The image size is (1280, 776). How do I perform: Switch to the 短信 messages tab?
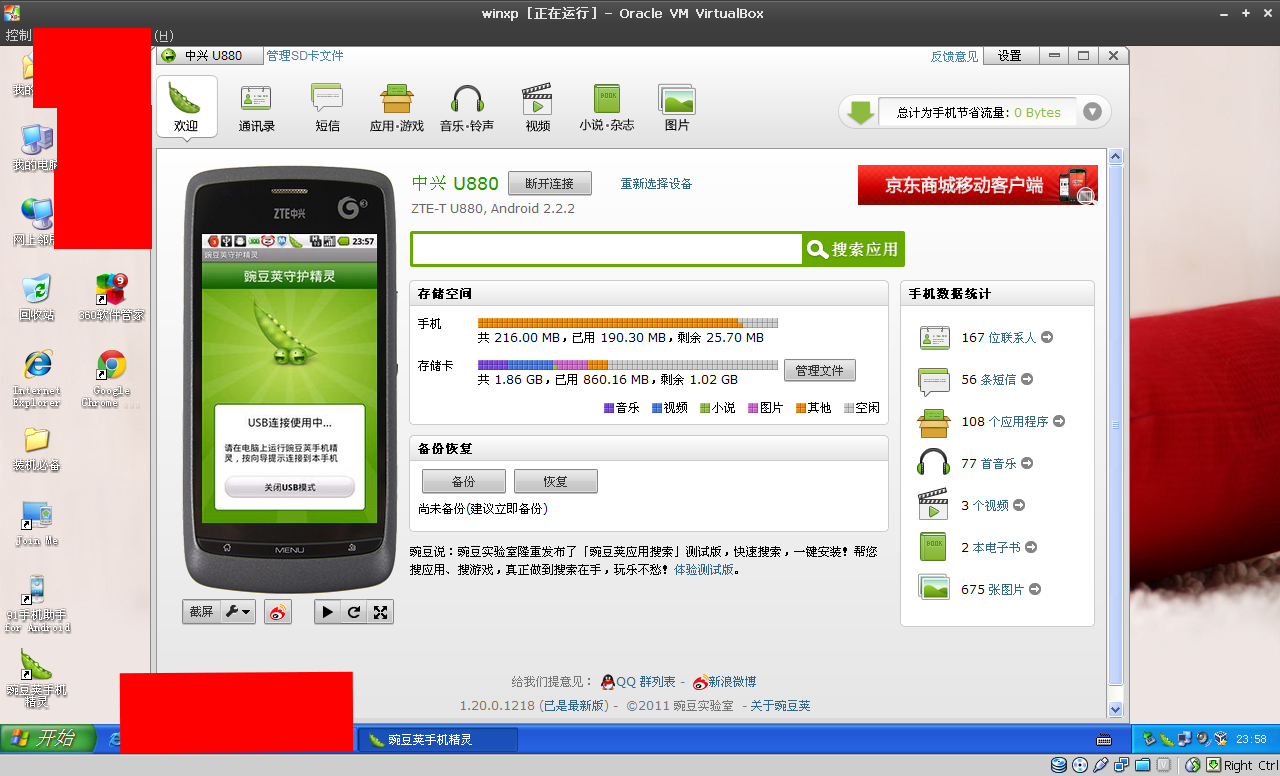click(327, 107)
